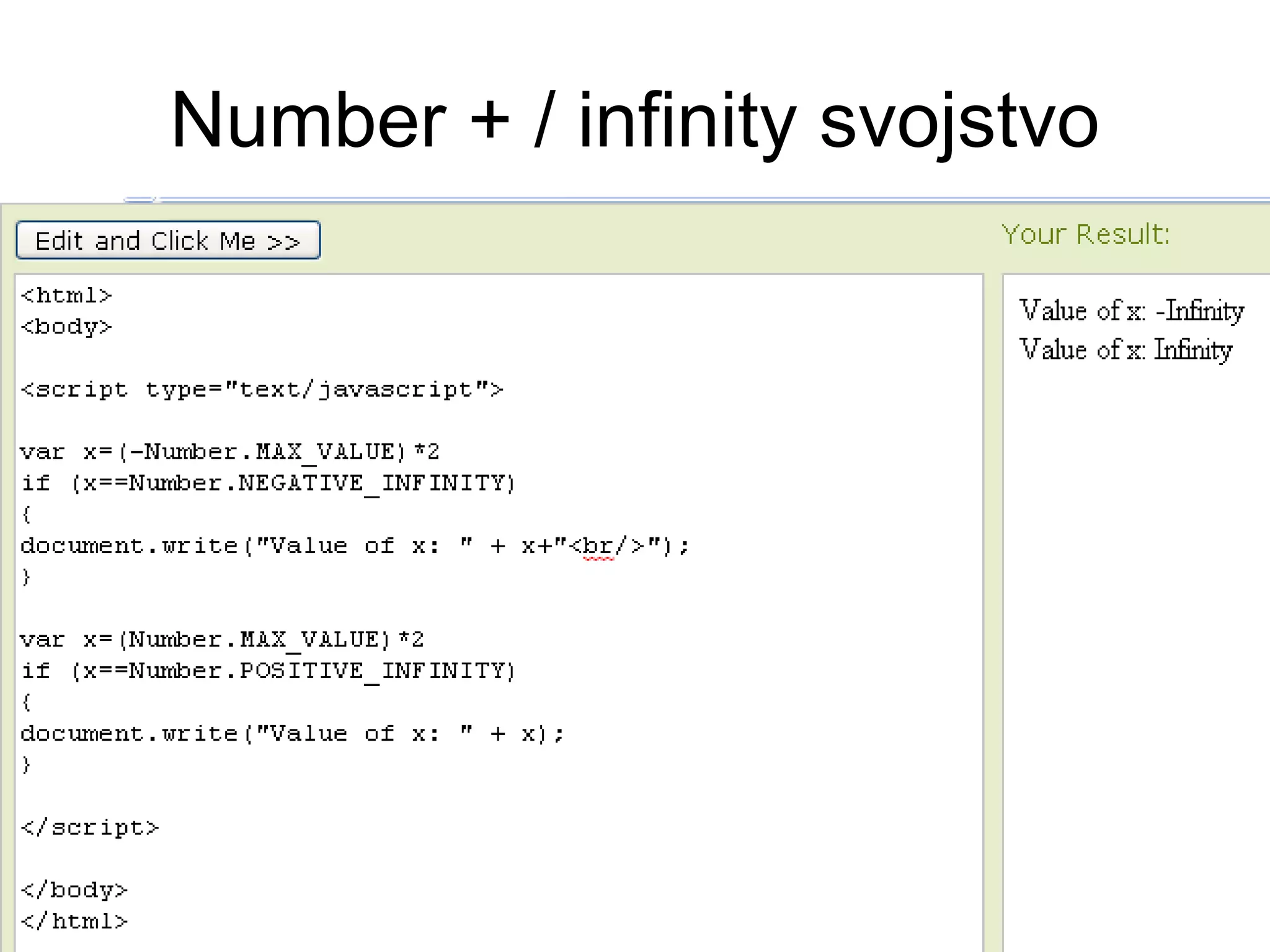1270x952 pixels.
Task: Click the 'Value of x: -Infinity' result line
Action: tap(1132, 310)
